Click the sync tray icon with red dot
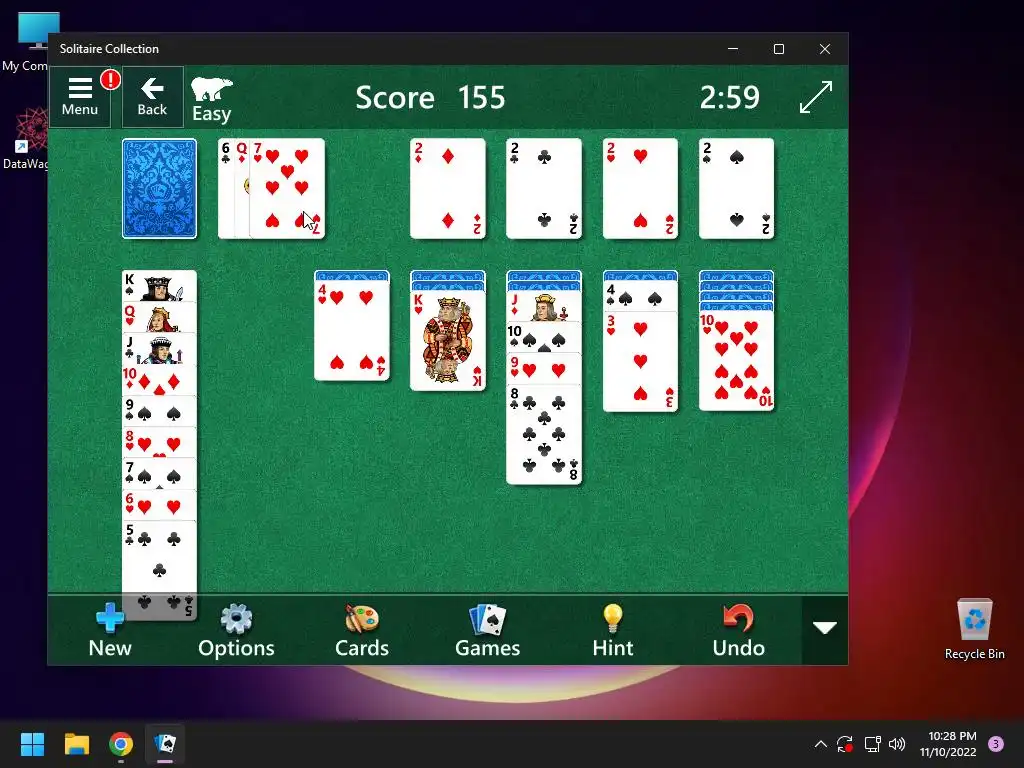1024x768 pixels. coord(845,744)
